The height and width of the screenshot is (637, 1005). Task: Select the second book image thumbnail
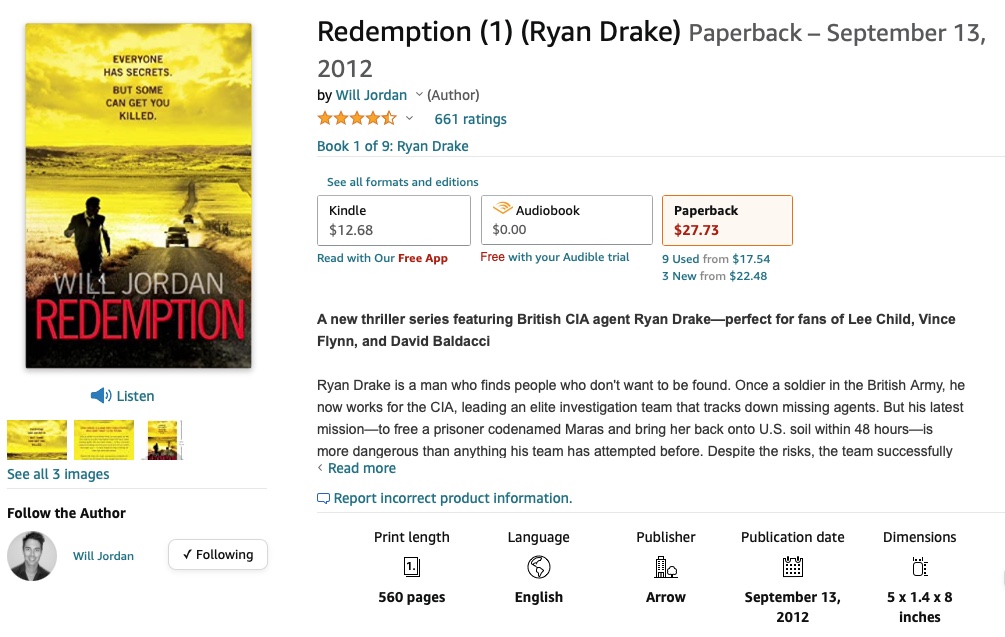(x=104, y=440)
